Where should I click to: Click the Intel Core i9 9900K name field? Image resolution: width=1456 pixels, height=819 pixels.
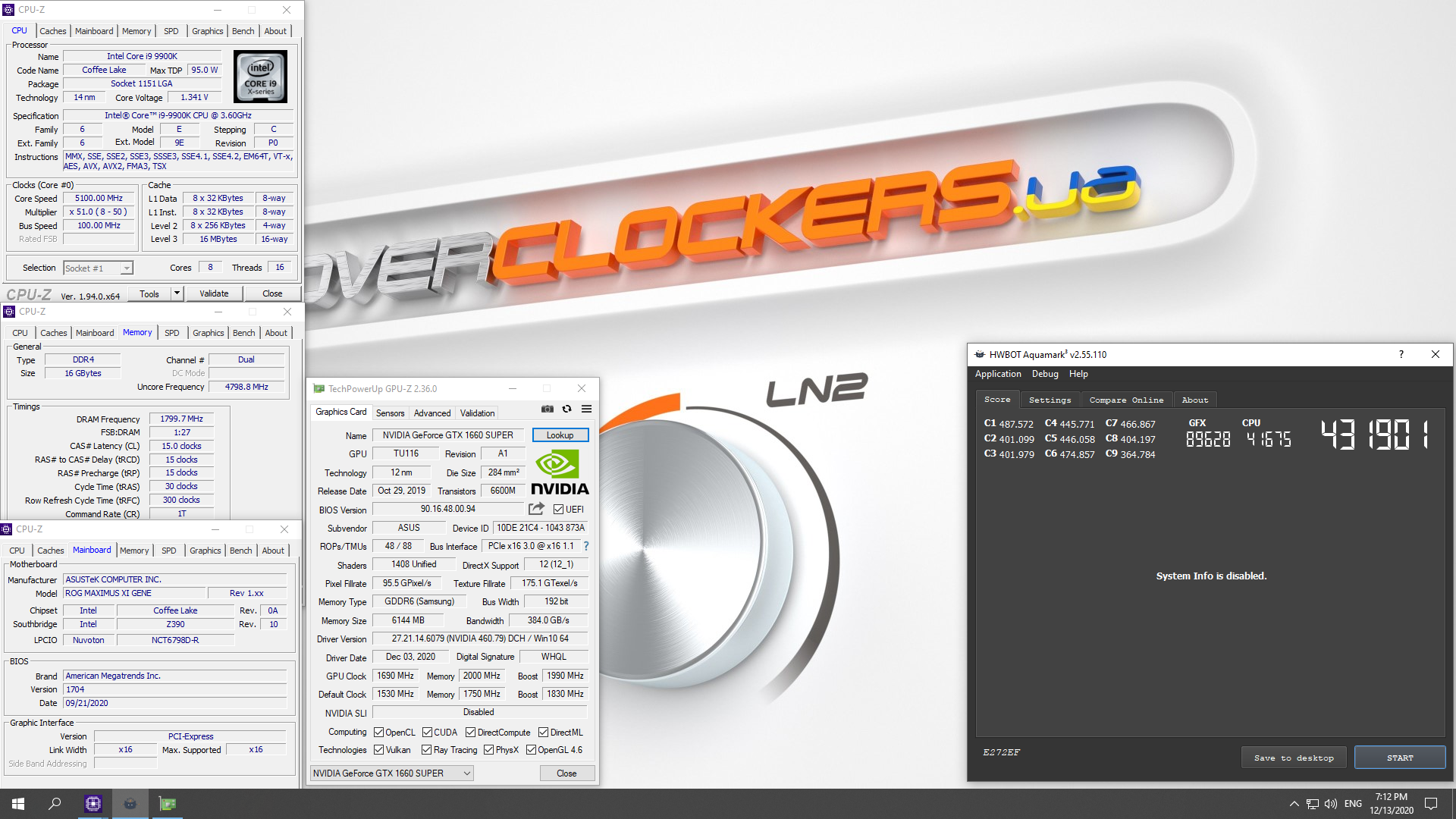tap(142, 56)
